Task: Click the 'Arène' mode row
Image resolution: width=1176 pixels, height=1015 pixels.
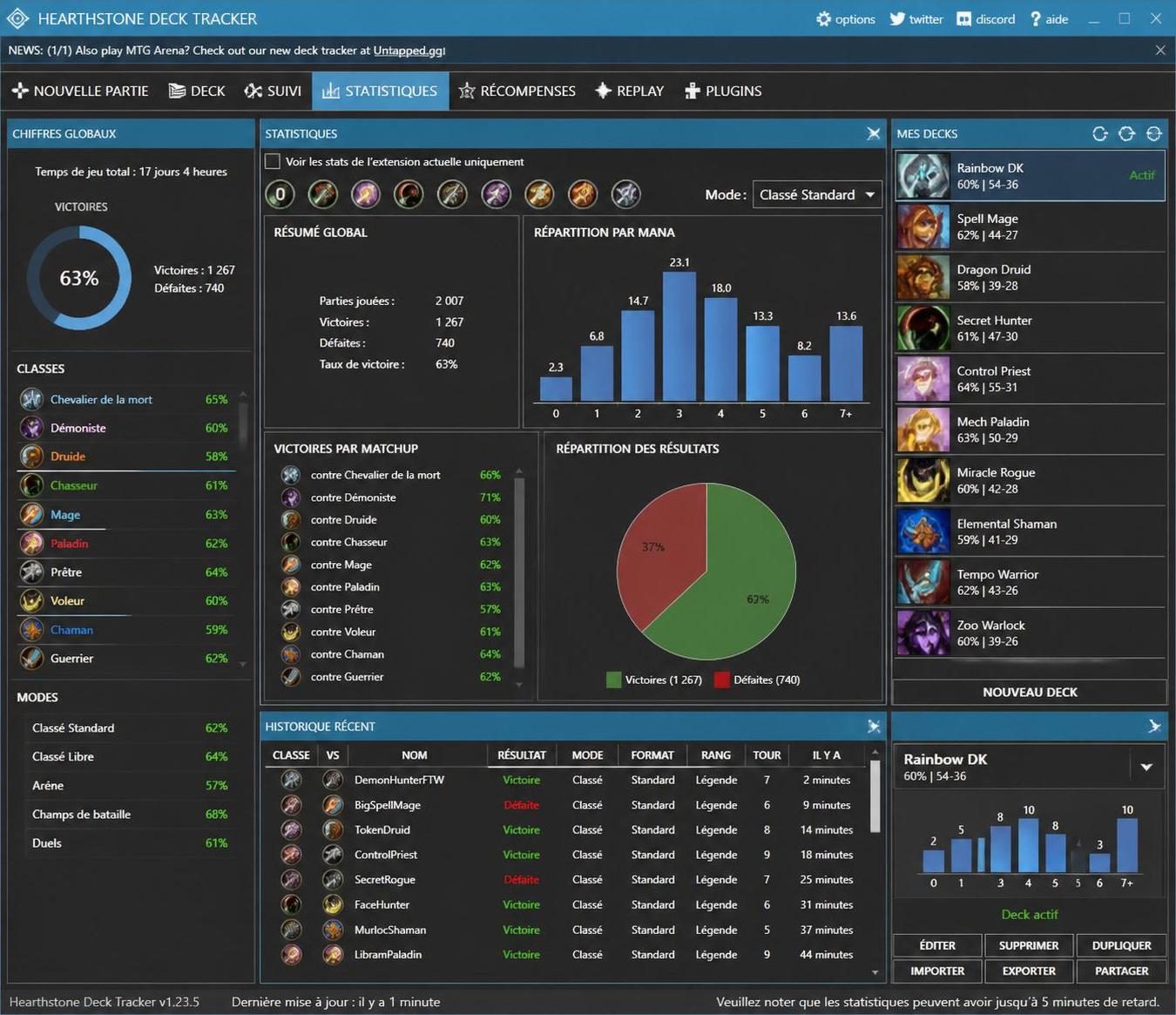Action: pyautogui.click(x=130, y=785)
